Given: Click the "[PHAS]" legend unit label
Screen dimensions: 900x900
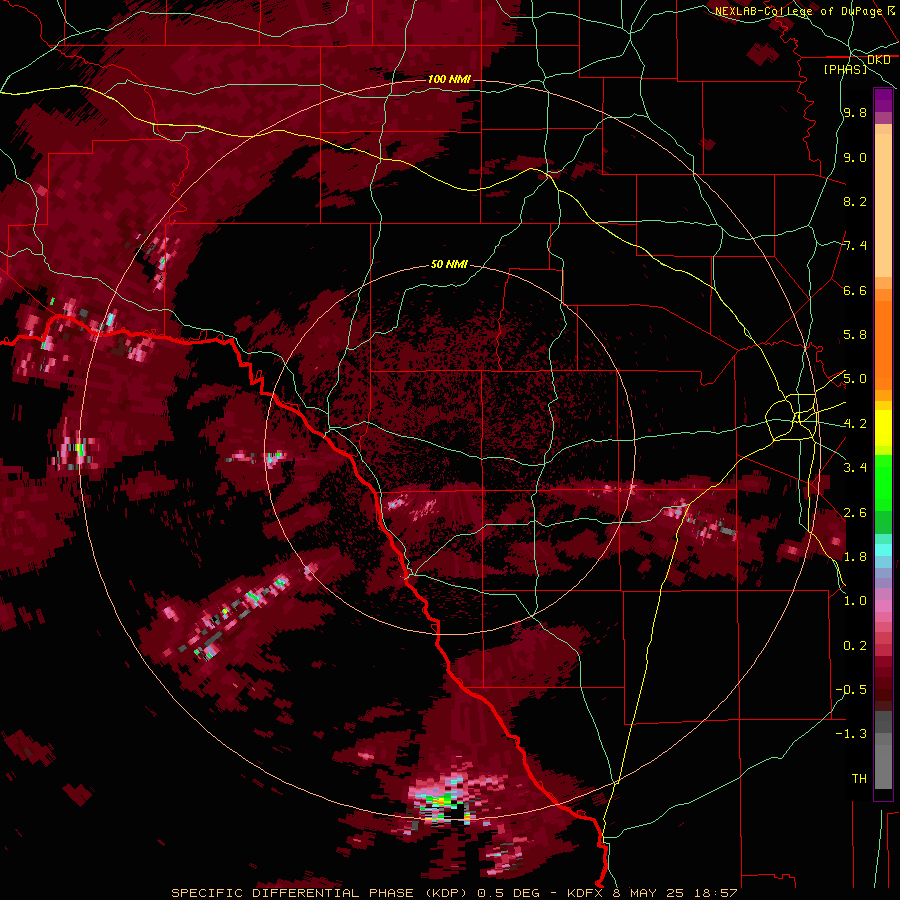Looking at the screenshot, I should 845,70.
